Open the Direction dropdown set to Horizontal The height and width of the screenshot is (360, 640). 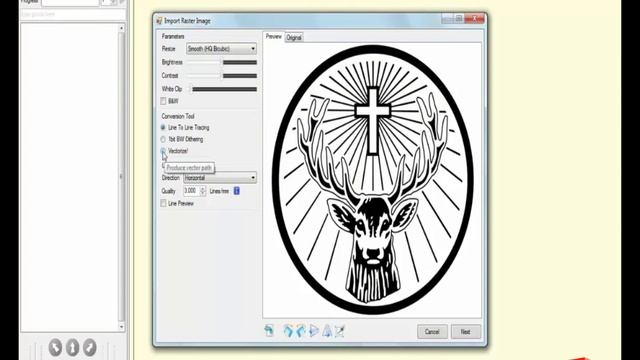click(220, 178)
